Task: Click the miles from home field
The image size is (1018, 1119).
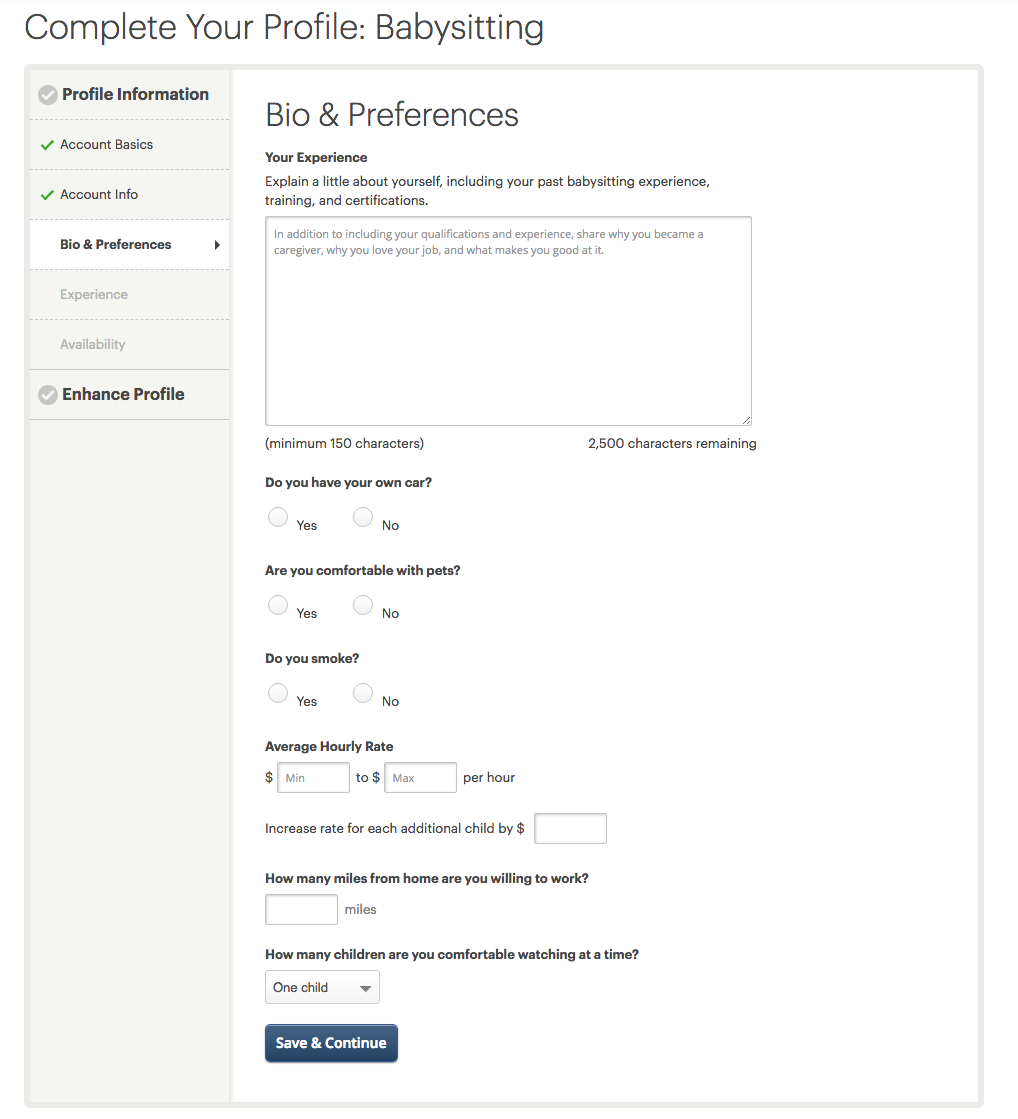Action: 301,910
